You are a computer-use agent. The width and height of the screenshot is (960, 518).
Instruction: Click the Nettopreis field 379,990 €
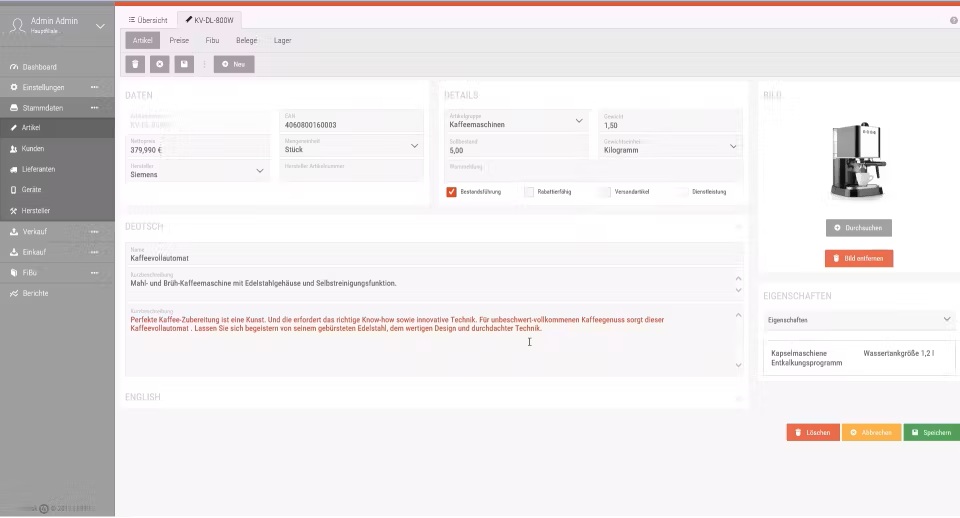tap(198, 146)
